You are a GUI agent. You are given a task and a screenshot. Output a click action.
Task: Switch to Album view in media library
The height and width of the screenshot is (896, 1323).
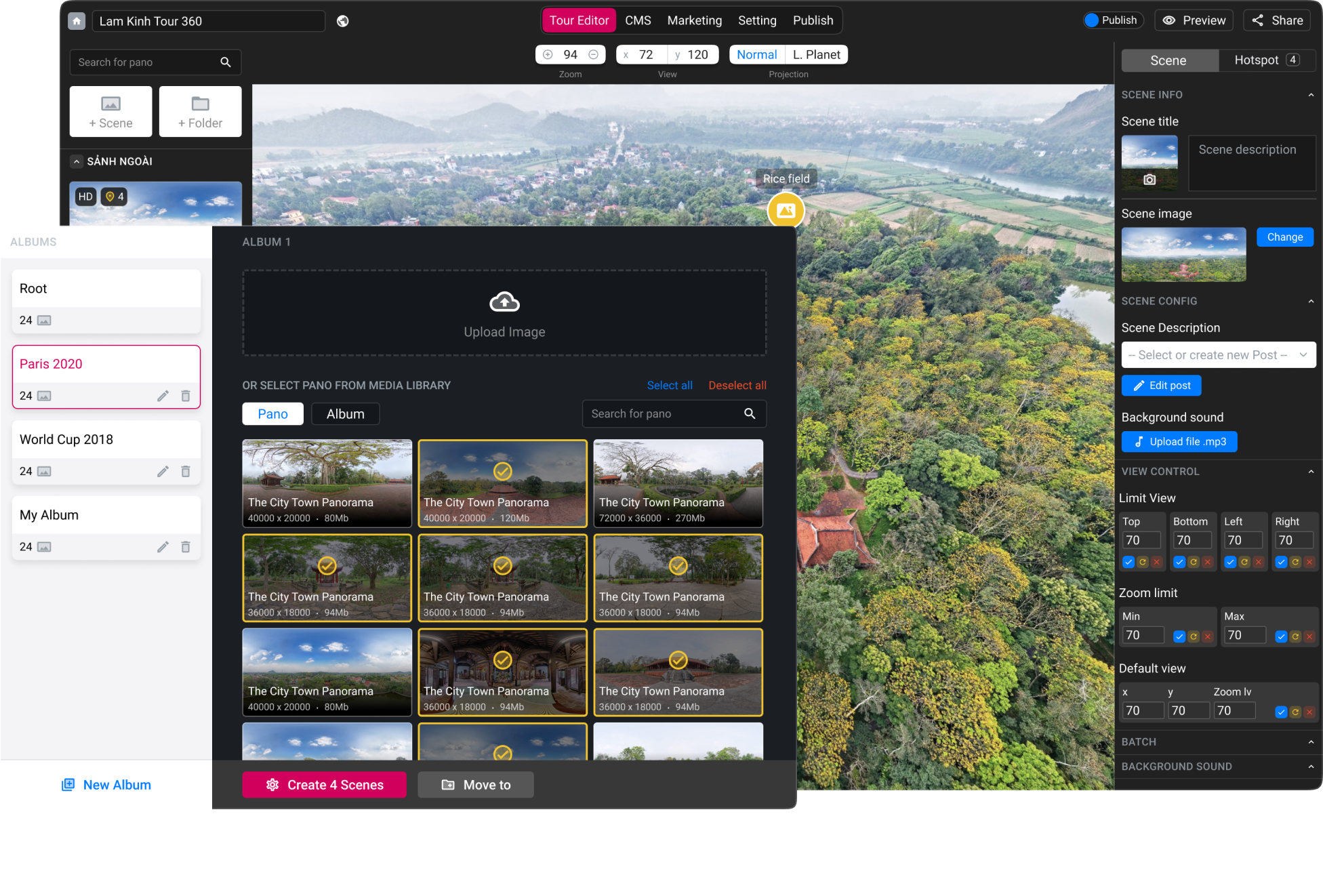pos(344,412)
